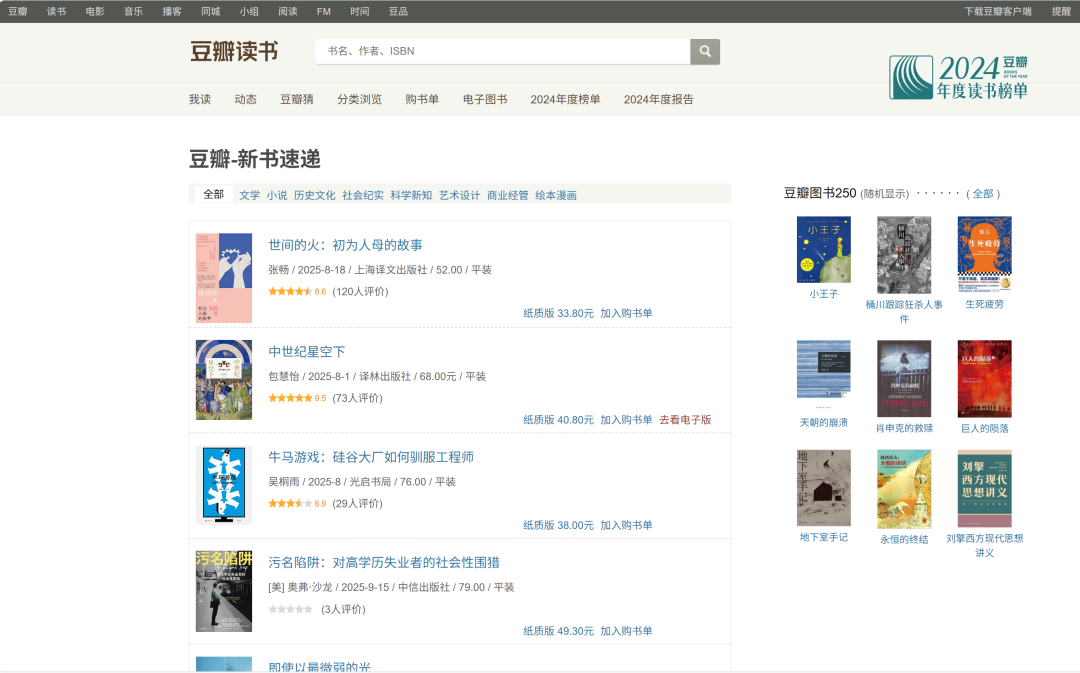Screen dimensions: 1080x673
Task: Select the 历史文化 category tab
Action: coord(315,195)
